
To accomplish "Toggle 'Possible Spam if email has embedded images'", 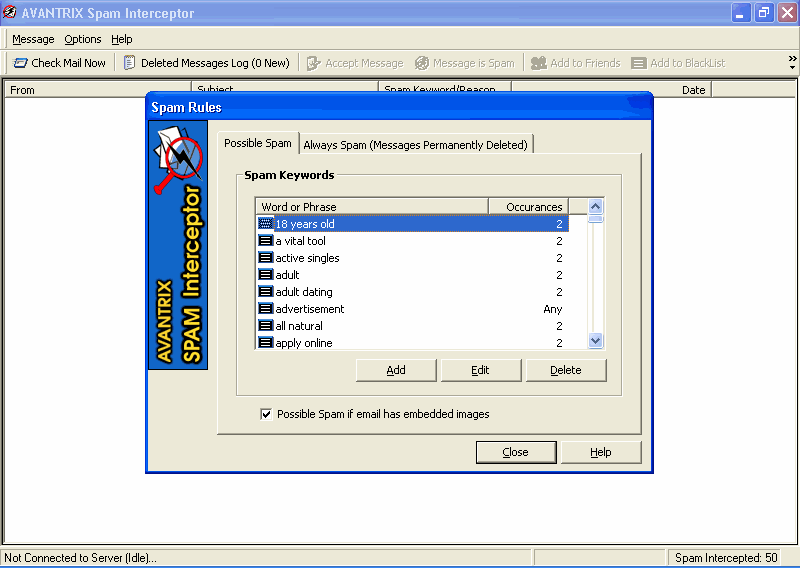I will 266,414.
